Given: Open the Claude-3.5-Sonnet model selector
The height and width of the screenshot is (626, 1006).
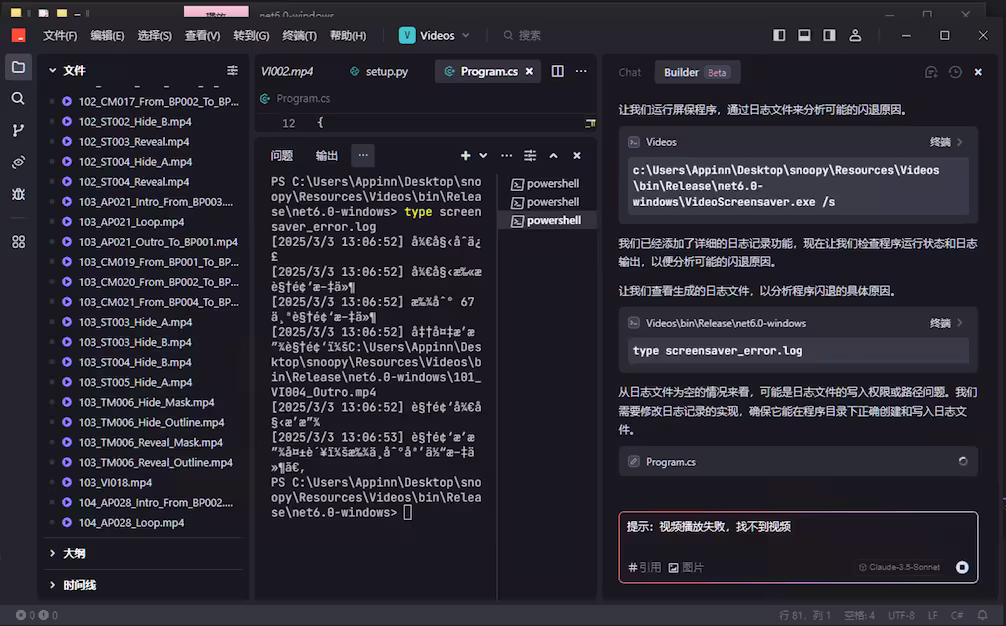Looking at the screenshot, I should 899,567.
